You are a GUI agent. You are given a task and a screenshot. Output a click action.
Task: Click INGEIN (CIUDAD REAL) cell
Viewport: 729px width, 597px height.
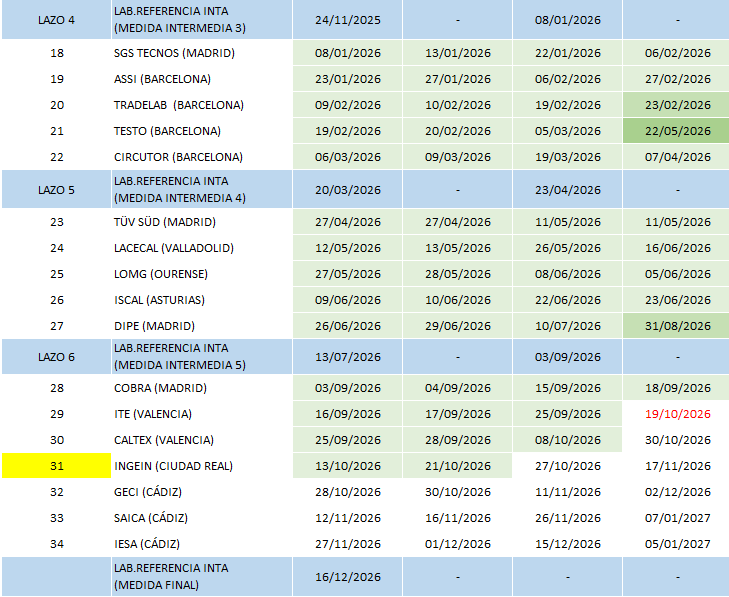202,466
